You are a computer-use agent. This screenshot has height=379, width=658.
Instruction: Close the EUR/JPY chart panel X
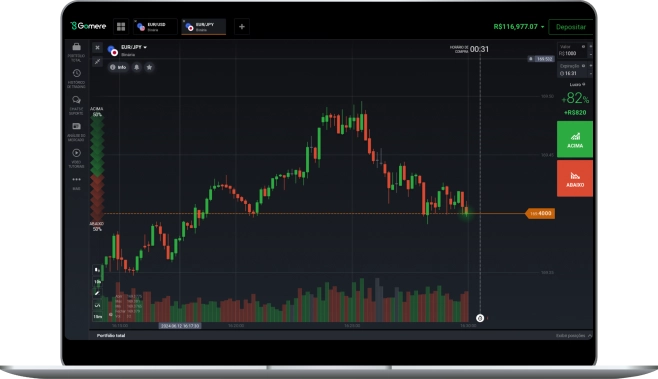[x=97, y=47]
